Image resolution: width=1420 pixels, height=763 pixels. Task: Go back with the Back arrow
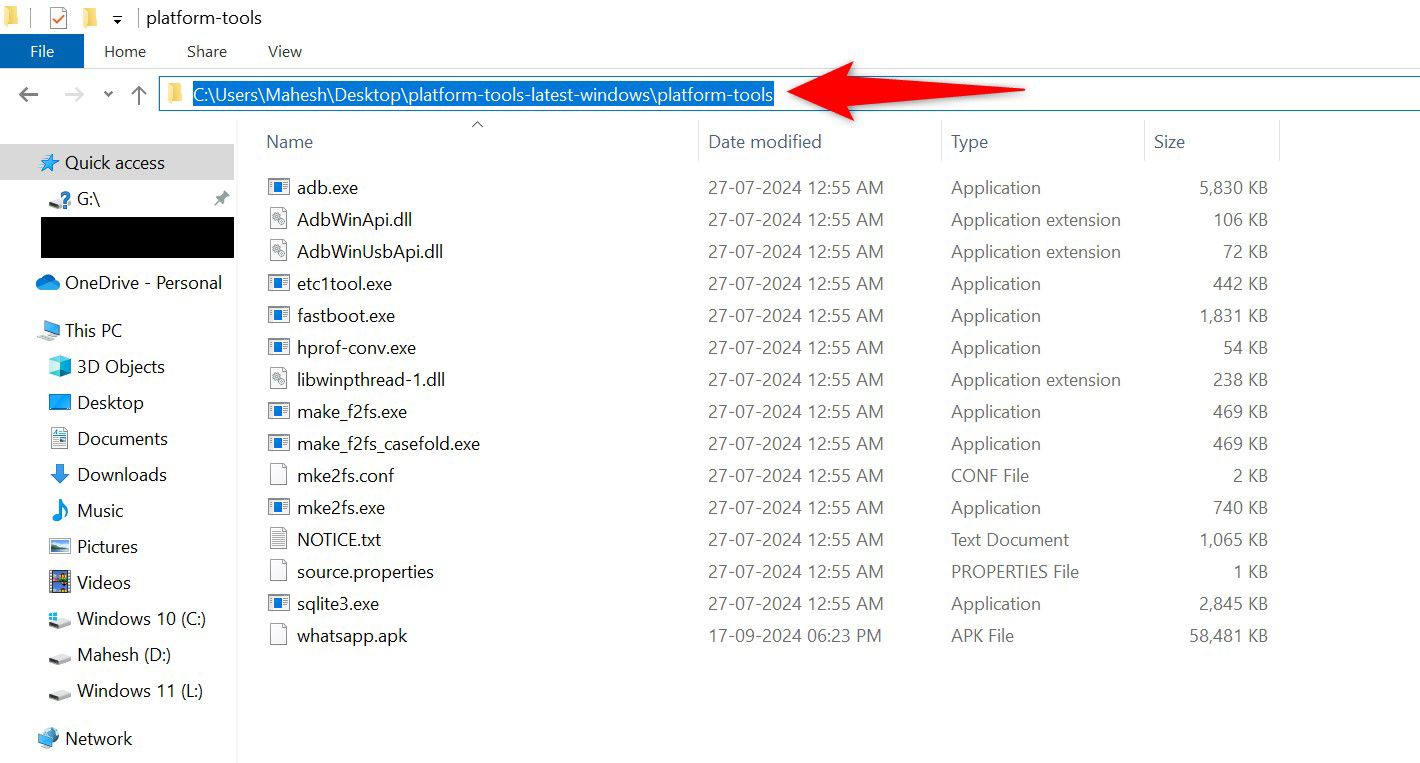pyautogui.click(x=28, y=95)
